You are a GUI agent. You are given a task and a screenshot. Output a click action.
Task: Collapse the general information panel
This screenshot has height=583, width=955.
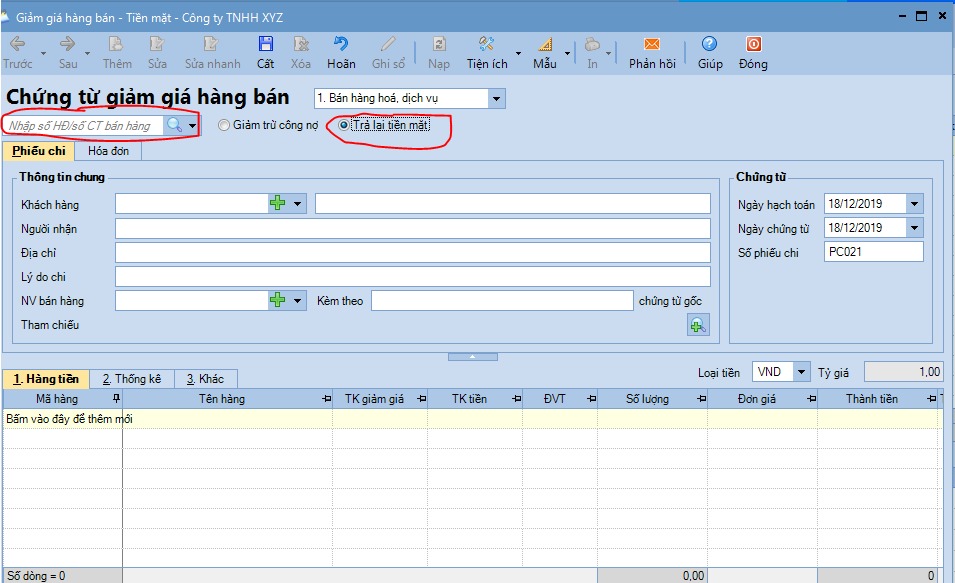[473, 356]
